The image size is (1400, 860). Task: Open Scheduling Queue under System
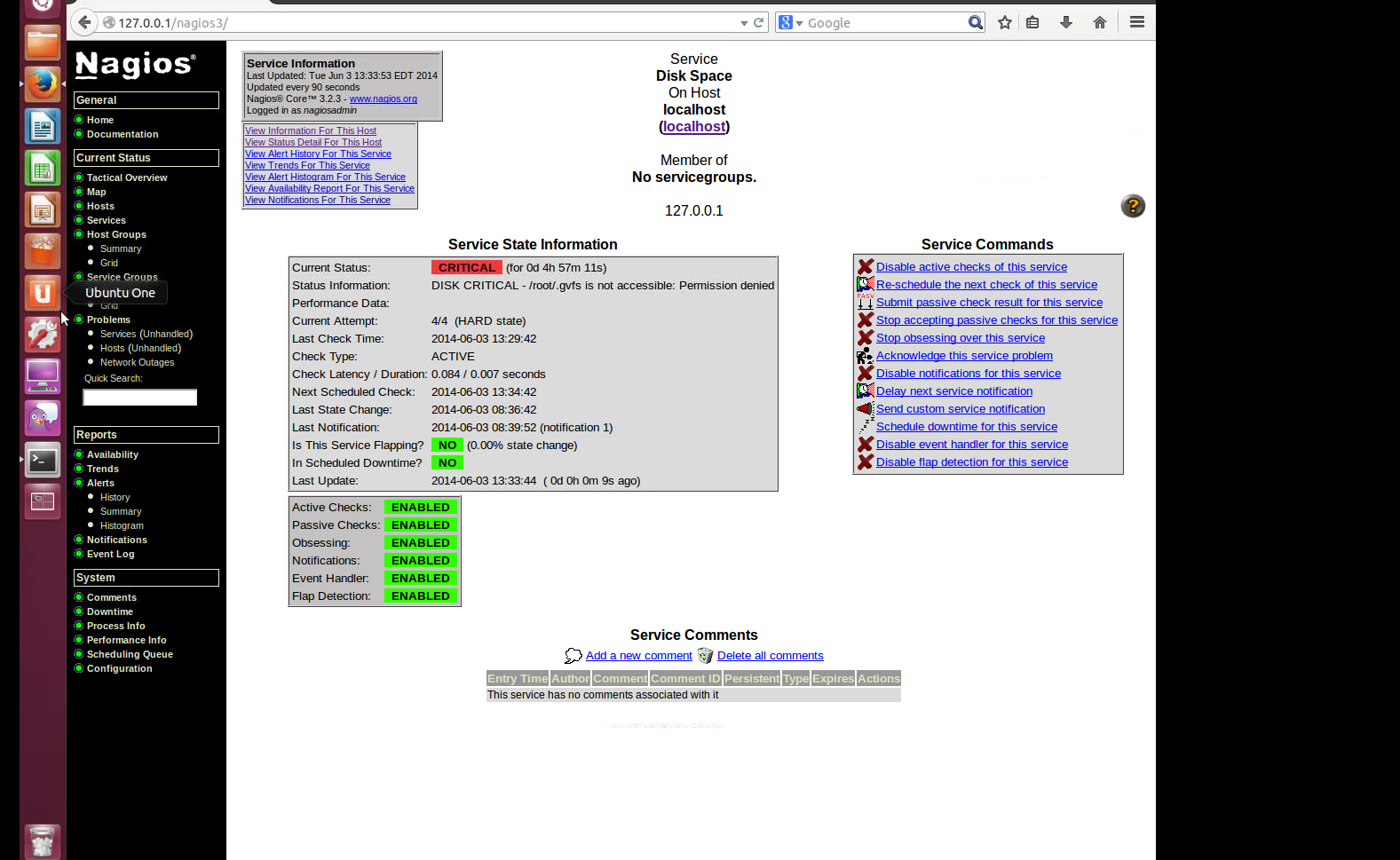[130, 654]
